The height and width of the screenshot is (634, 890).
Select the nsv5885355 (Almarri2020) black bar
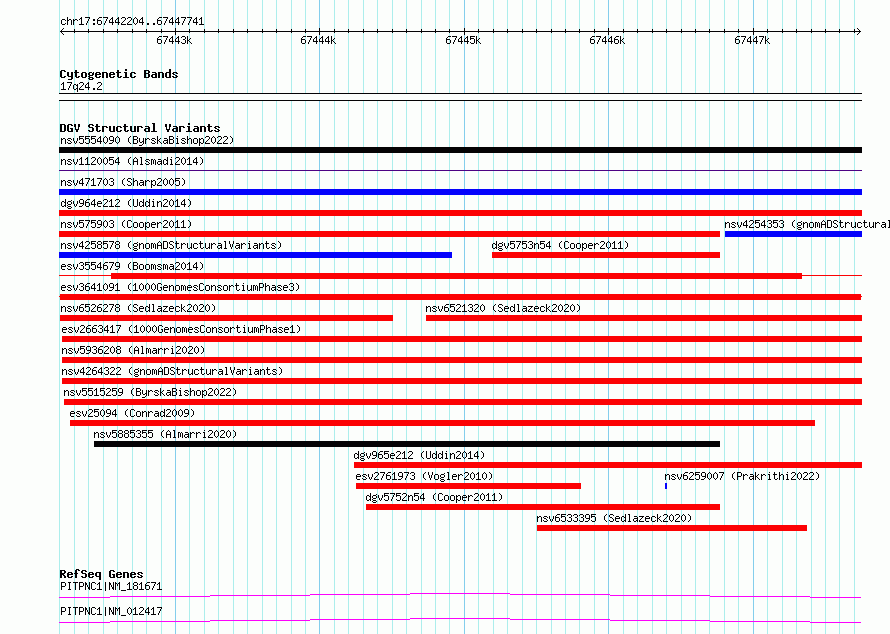407,444
